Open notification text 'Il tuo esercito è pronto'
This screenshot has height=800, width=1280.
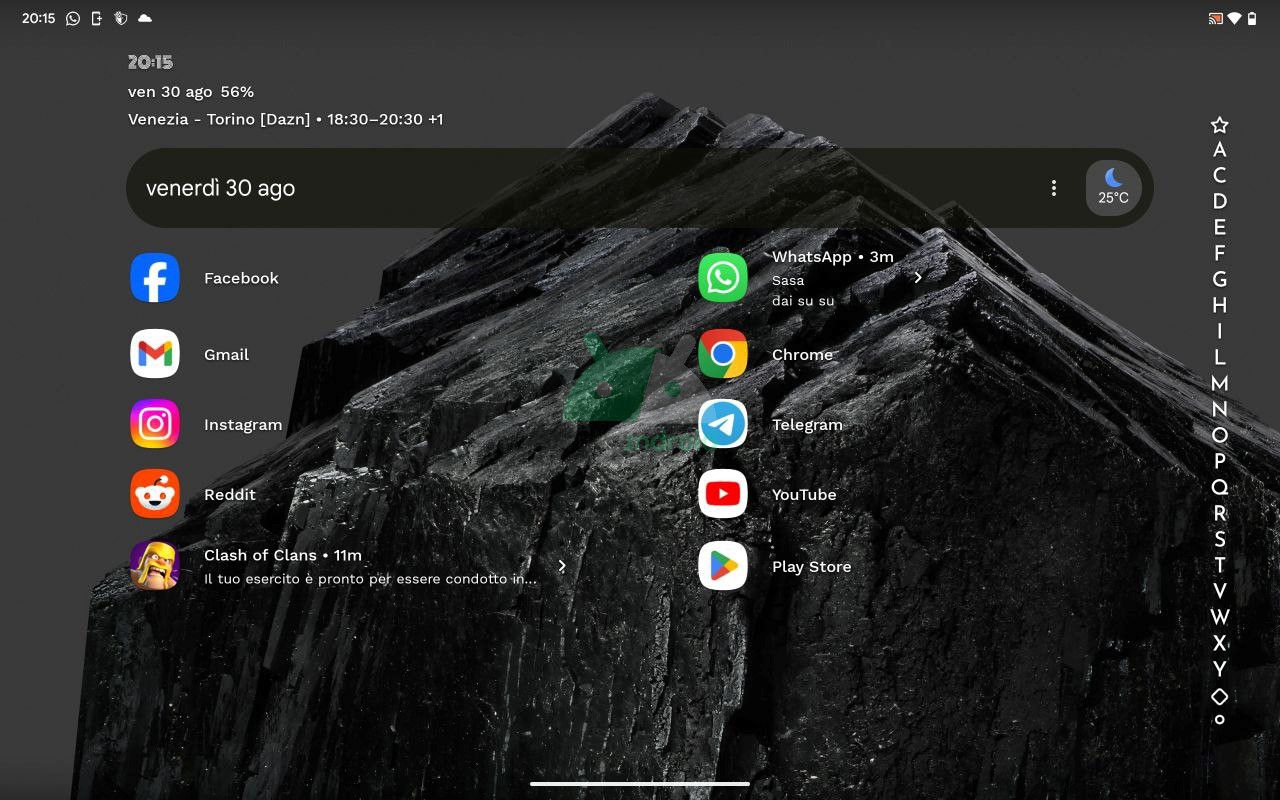tap(370, 579)
